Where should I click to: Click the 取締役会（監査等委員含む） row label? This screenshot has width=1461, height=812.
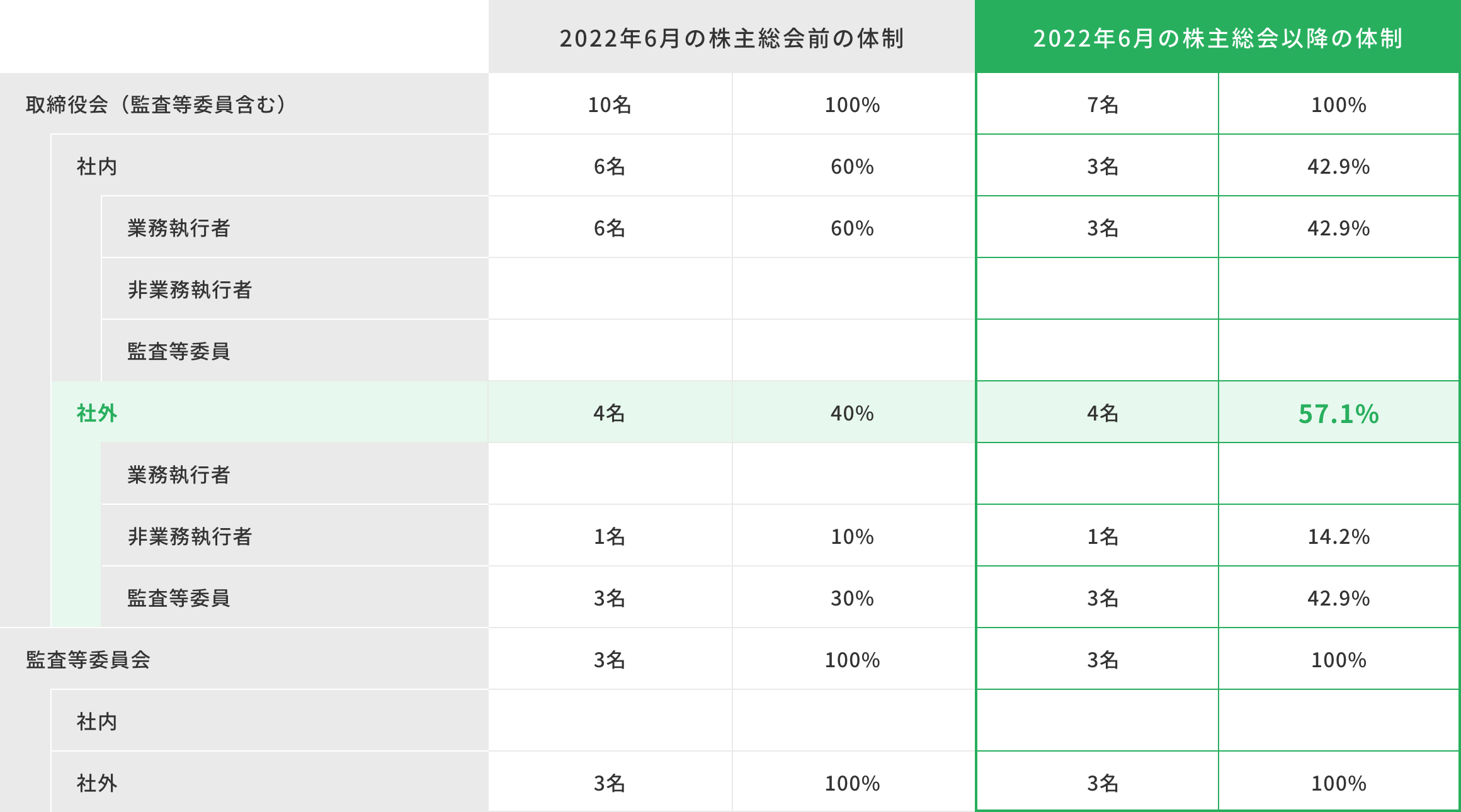pyautogui.click(x=156, y=104)
